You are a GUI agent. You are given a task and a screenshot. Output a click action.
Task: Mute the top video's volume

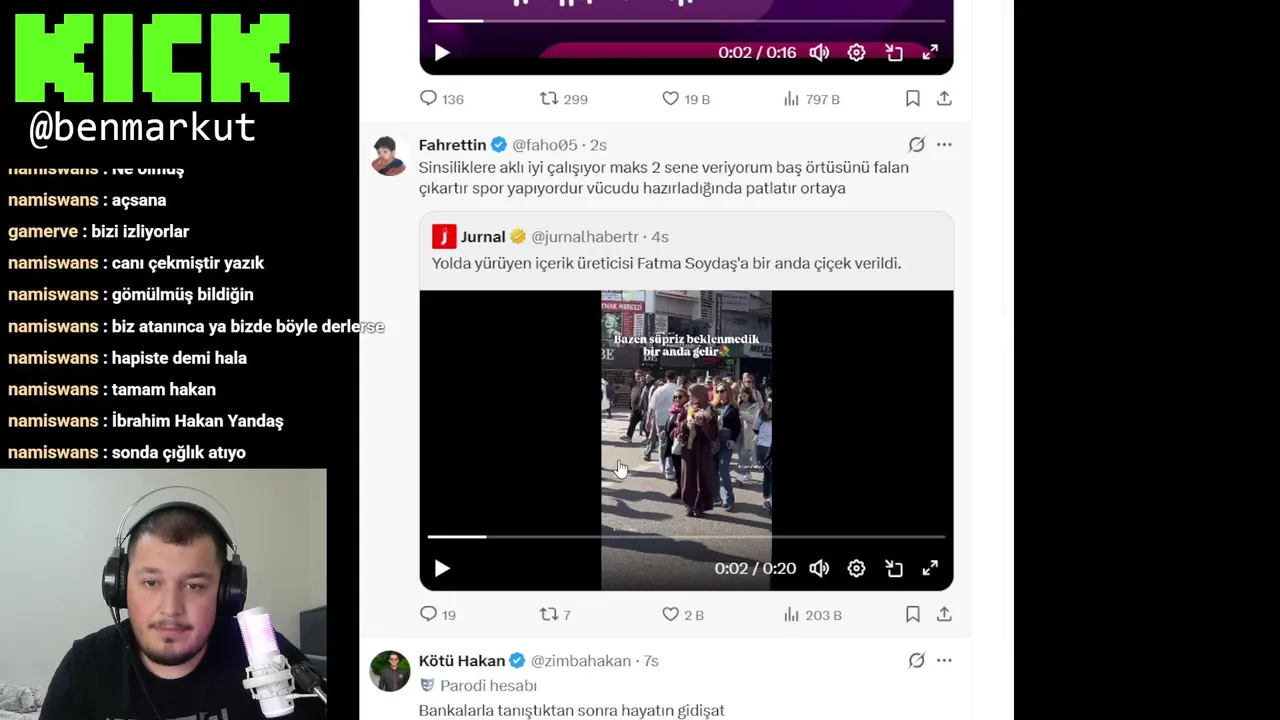coord(819,53)
